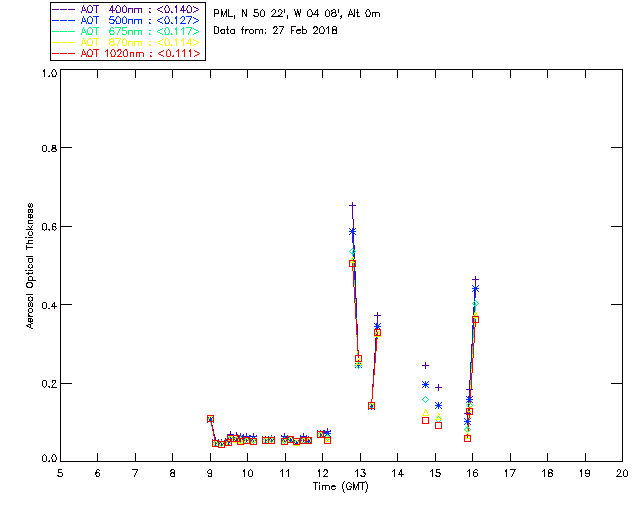Click the isolated green diamond near 0.16 before 15h
This screenshot has height=512, width=640.
425,399
